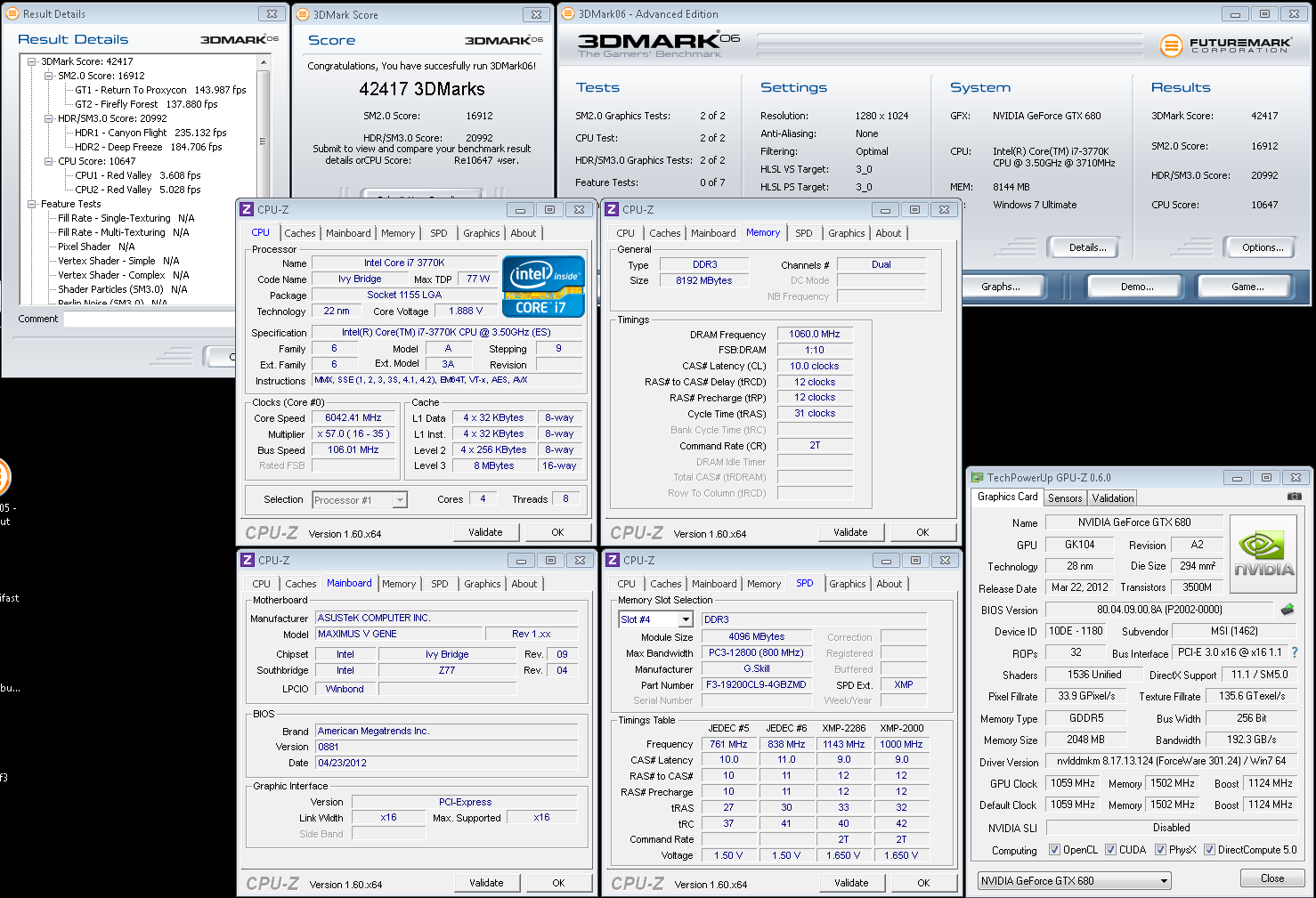The height and width of the screenshot is (898, 1316).
Task: Click the Z icon of CPU-Z Memory window
Action: (x=612, y=209)
